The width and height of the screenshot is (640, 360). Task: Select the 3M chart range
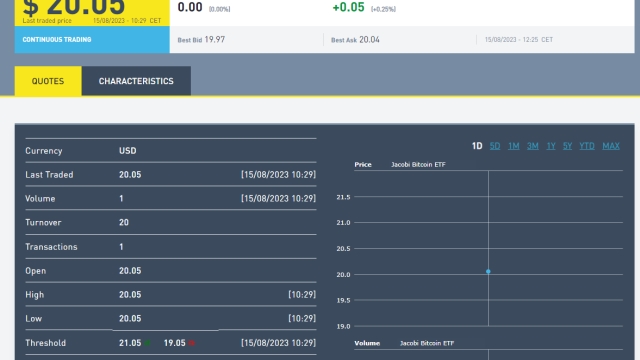(532, 146)
